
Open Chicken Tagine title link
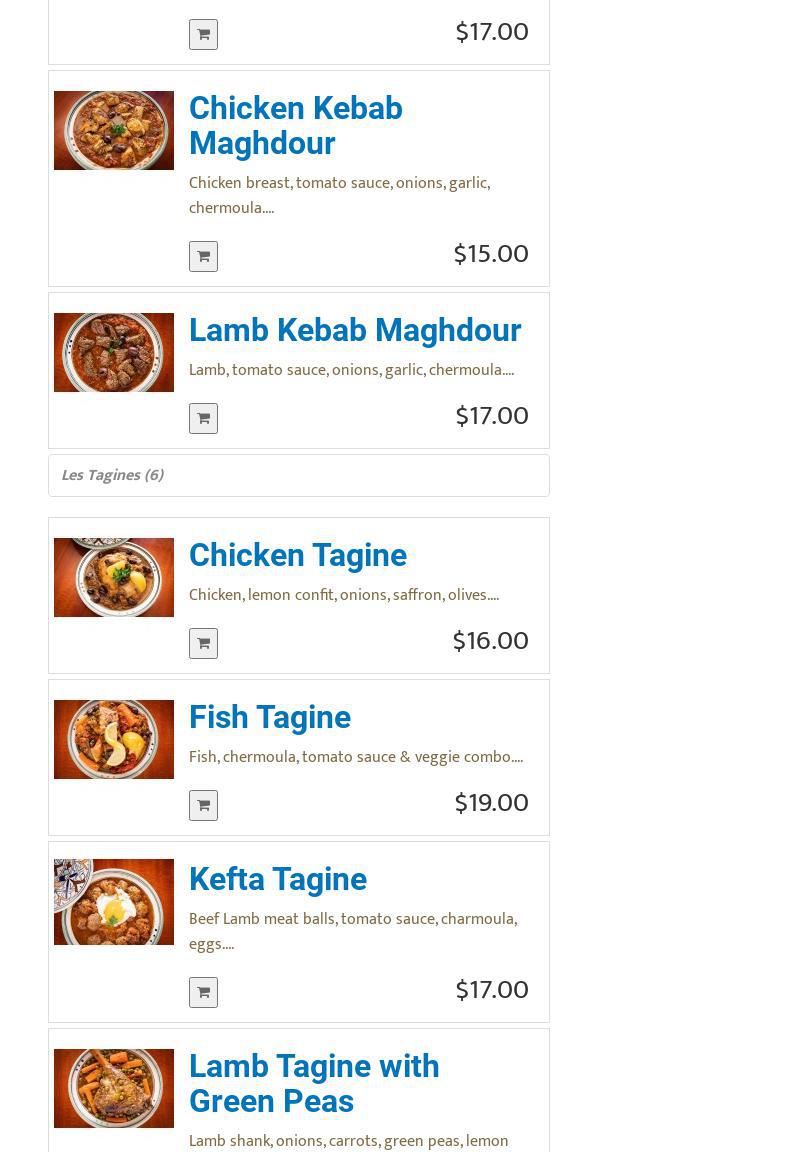tap(297, 555)
